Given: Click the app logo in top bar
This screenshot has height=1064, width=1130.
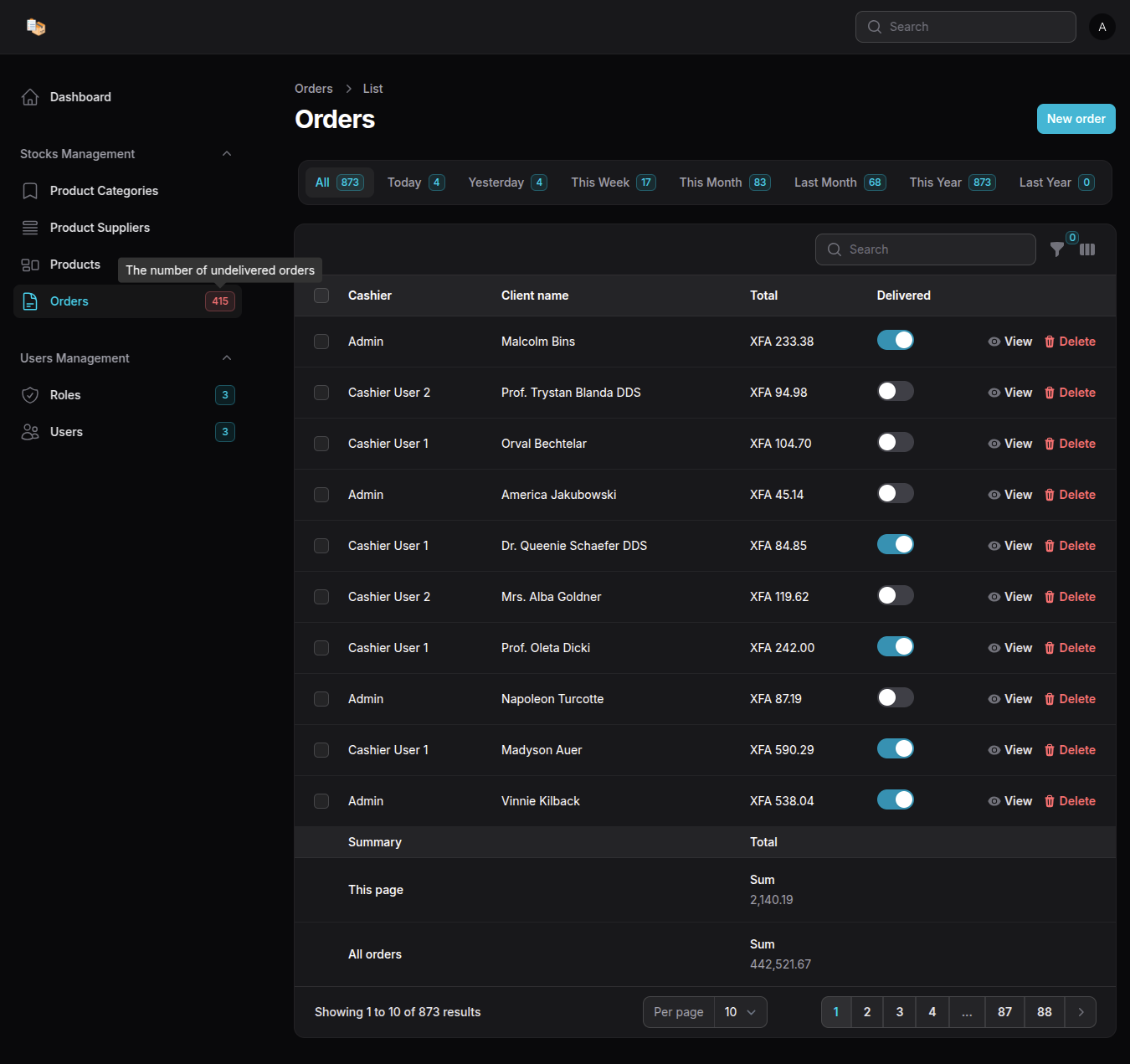Looking at the screenshot, I should [x=35, y=27].
